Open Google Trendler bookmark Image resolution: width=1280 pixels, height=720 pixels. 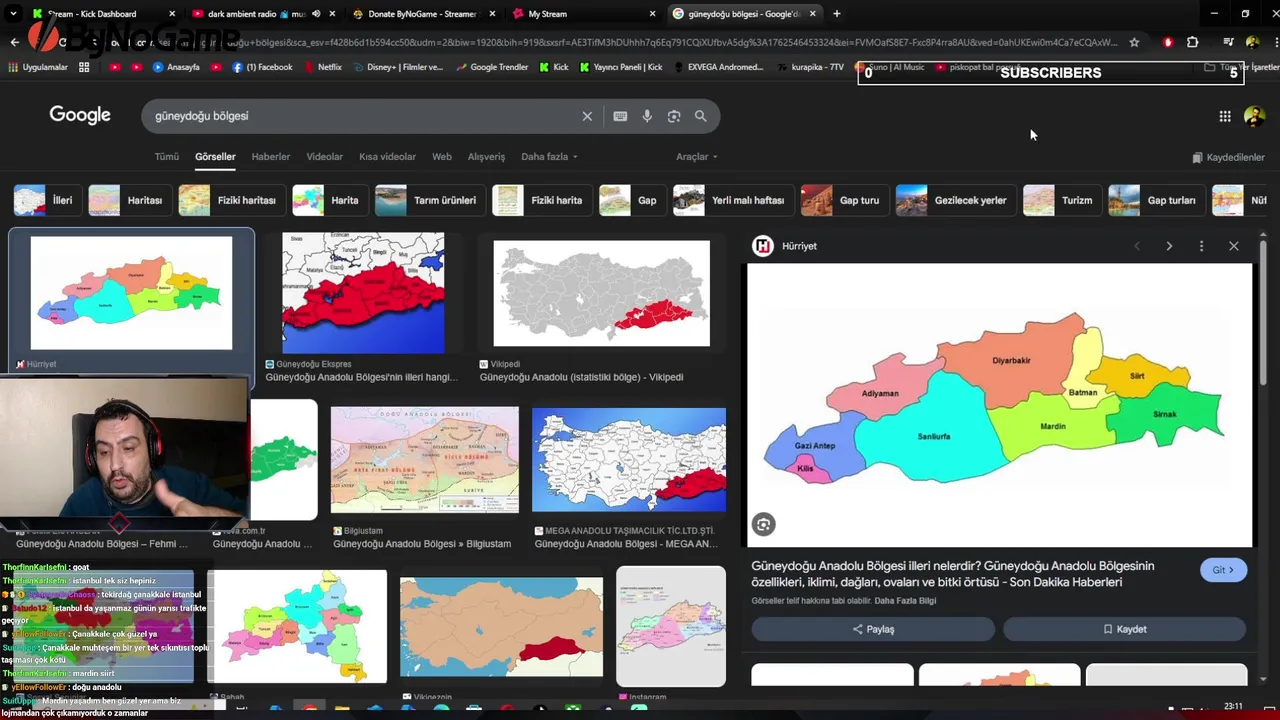[x=491, y=67]
